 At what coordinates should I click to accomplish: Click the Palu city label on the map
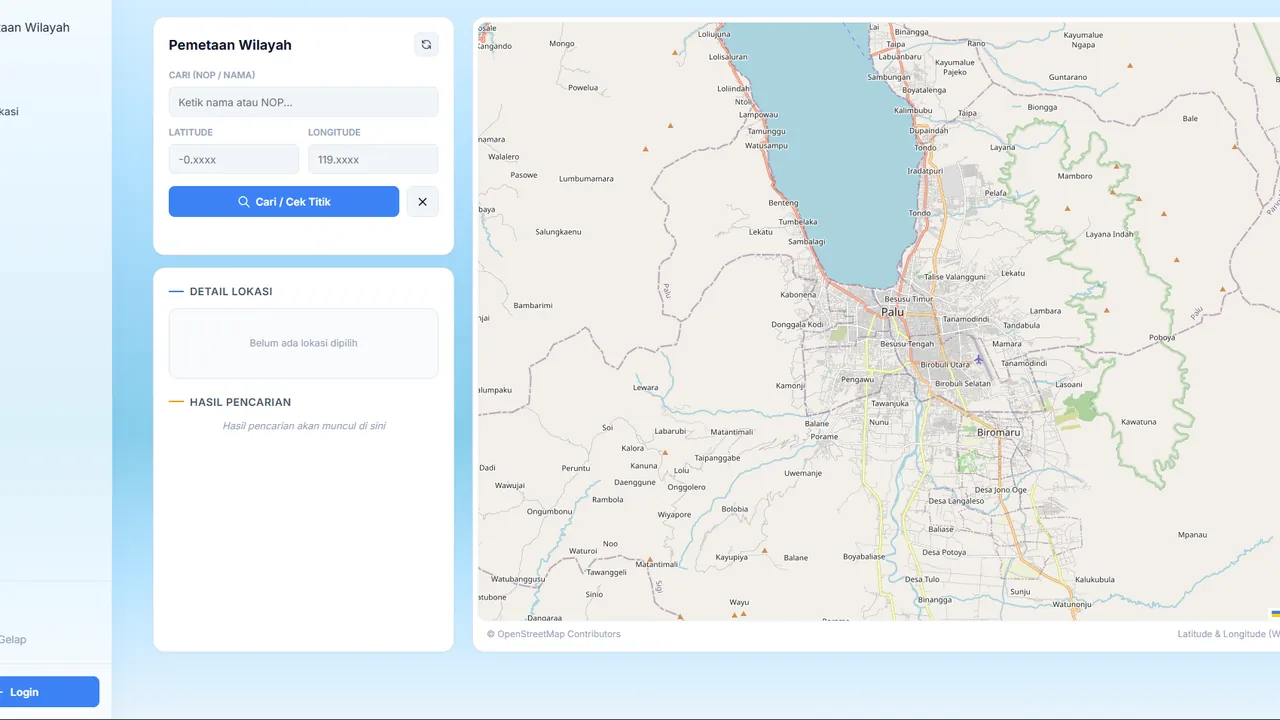point(892,312)
